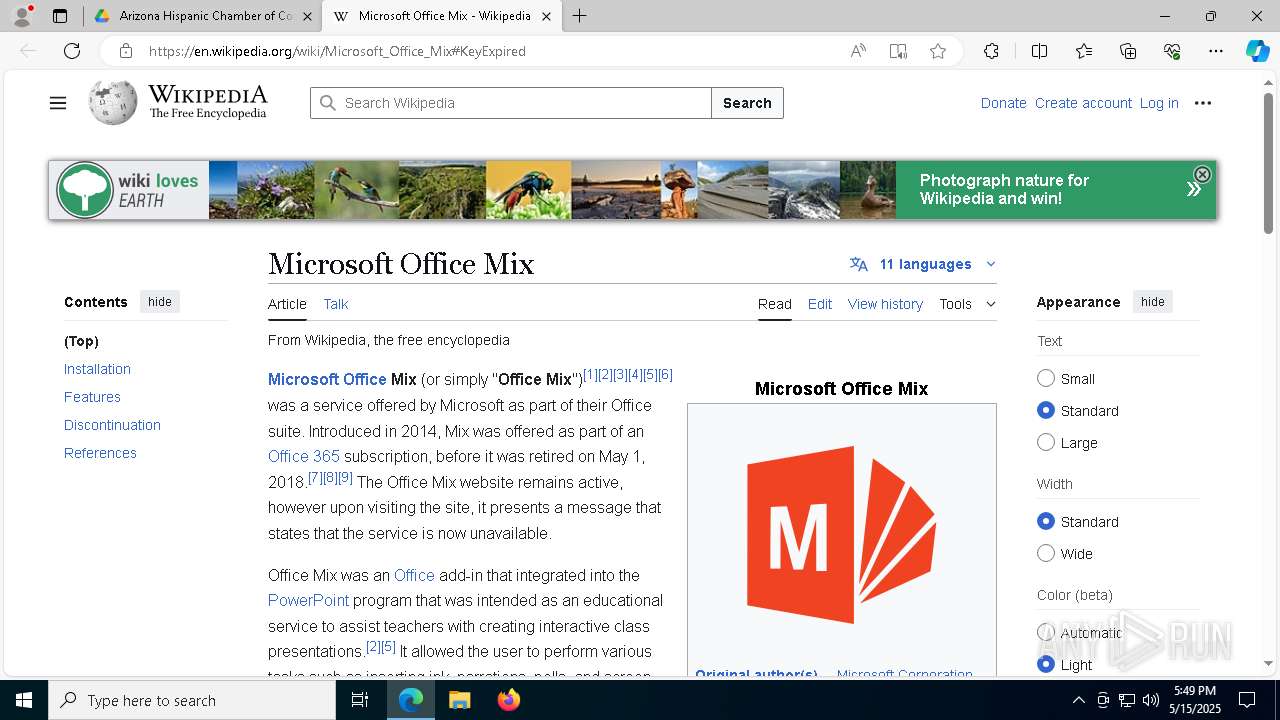The height and width of the screenshot is (720, 1280).
Task: Hide the Contents sidebar
Action: pos(160,302)
